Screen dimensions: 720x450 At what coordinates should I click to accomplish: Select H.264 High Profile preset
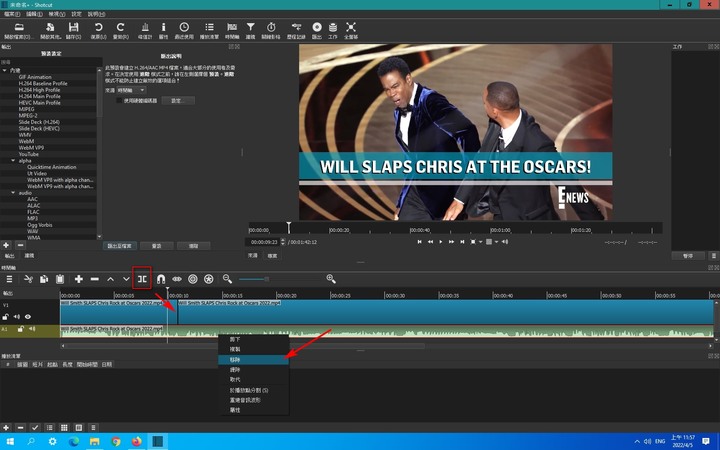pyautogui.click(x=39, y=90)
